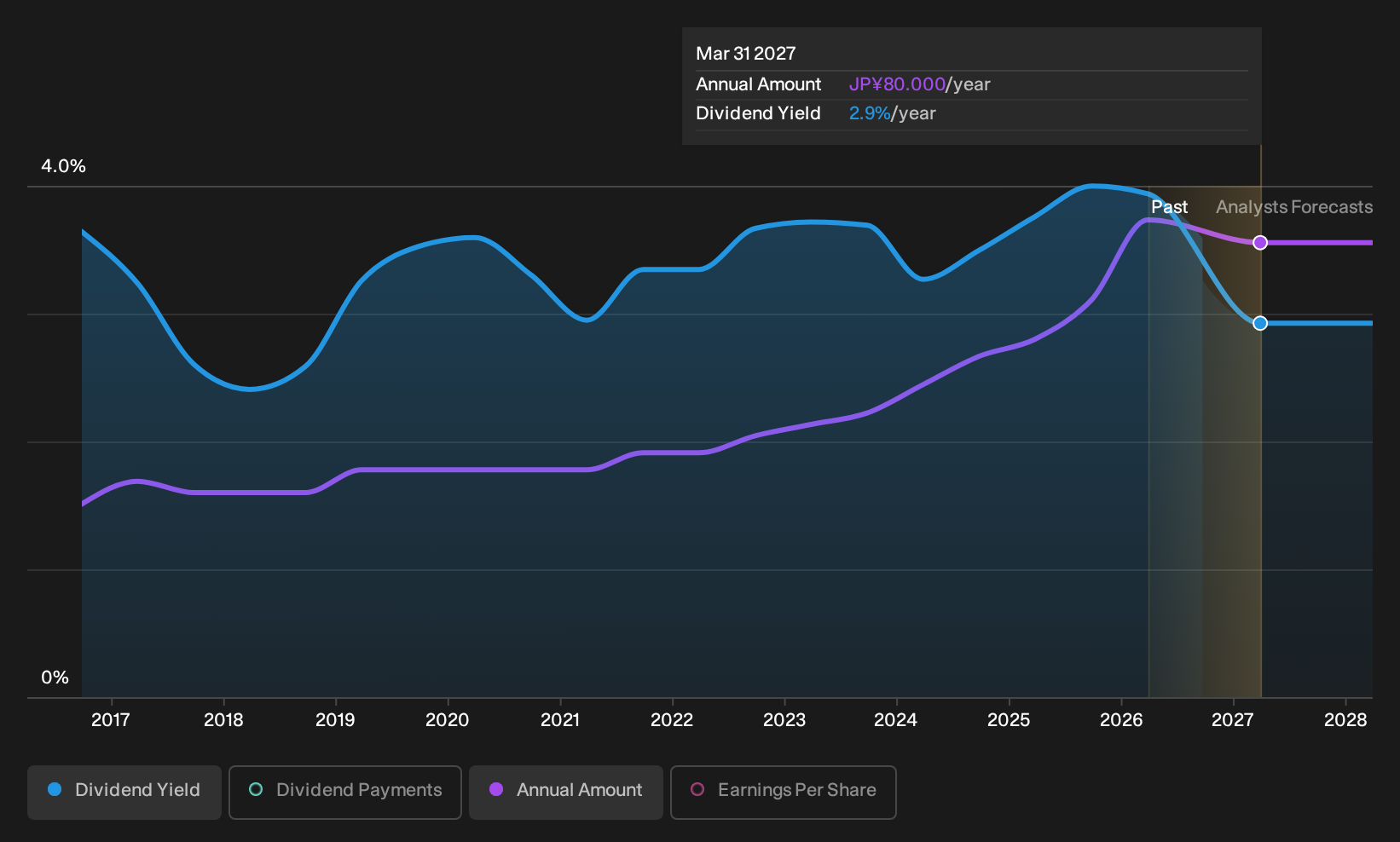Viewport: 1400px width, 842px height.
Task: Click the 2020 x-axis label
Action: (448, 720)
